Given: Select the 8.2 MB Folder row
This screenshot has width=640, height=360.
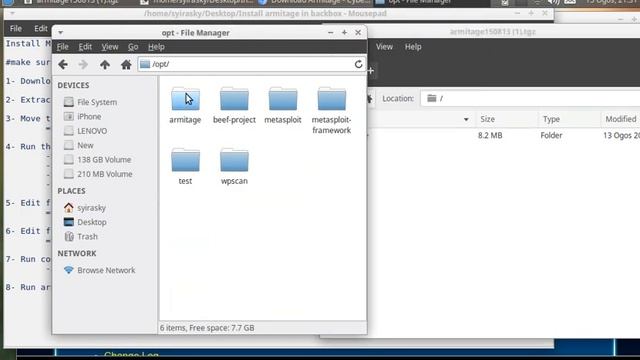Looking at the screenshot, I should (x=504, y=136).
